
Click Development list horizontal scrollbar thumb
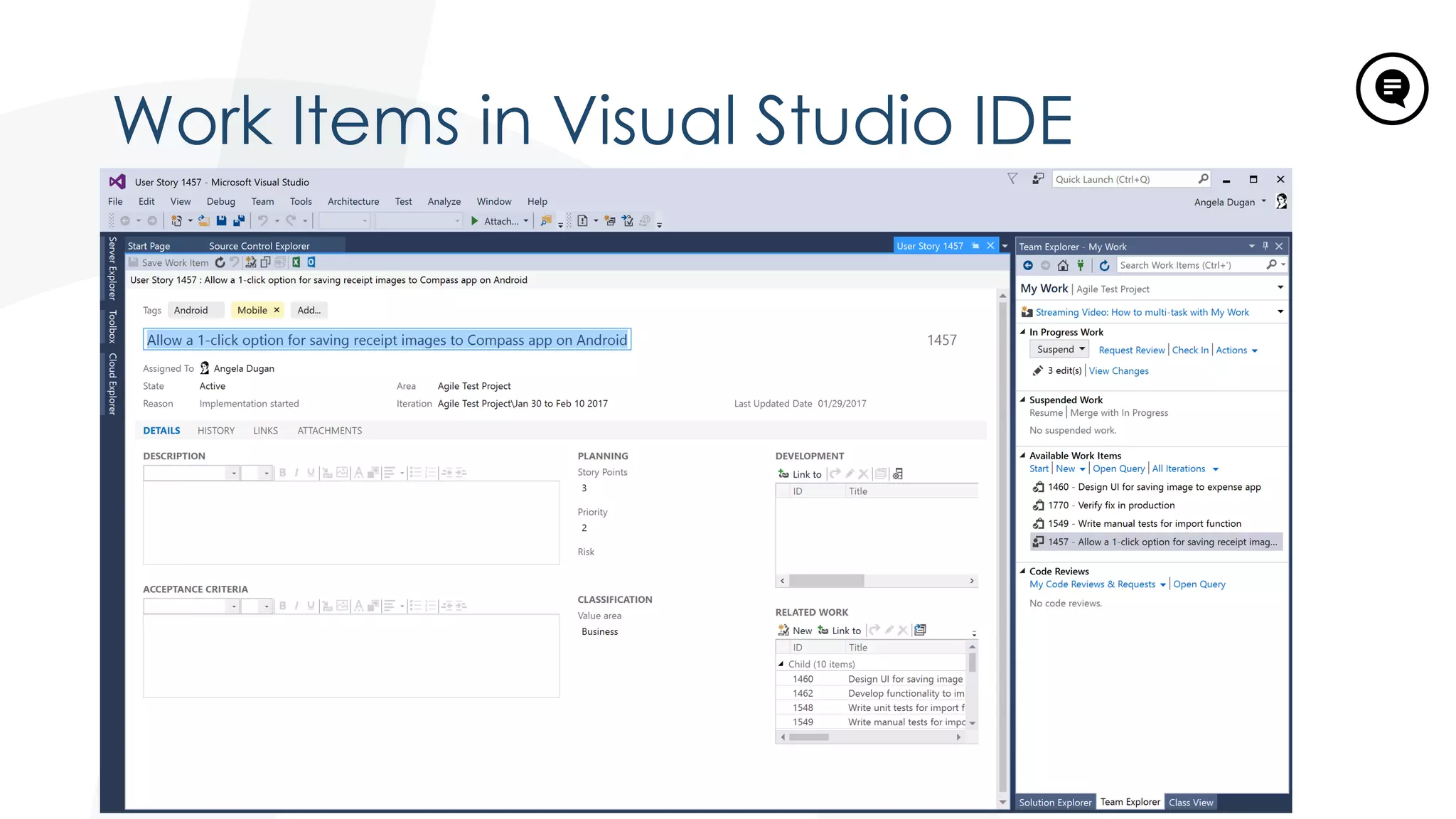click(826, 581)
